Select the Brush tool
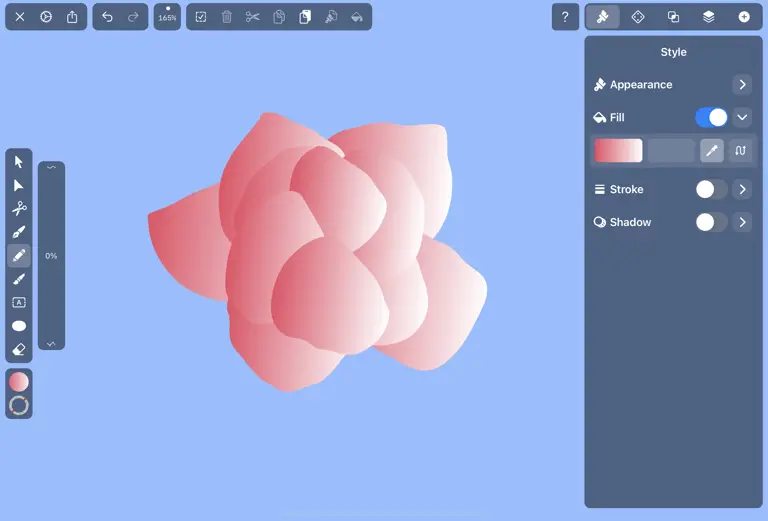 click(19, 279)
